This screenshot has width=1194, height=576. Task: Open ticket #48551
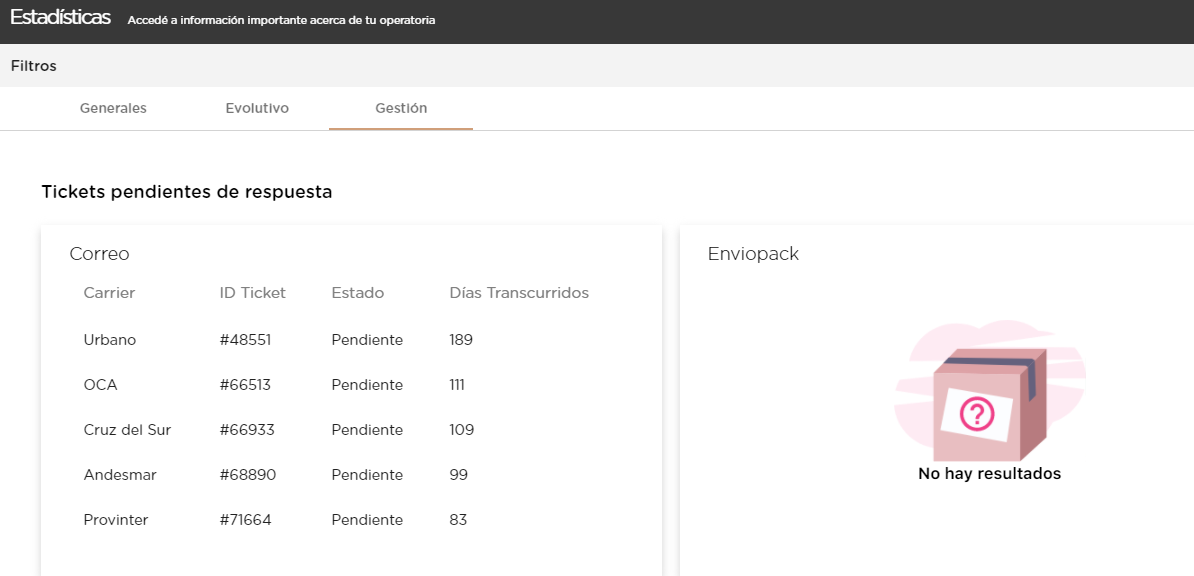245,340
